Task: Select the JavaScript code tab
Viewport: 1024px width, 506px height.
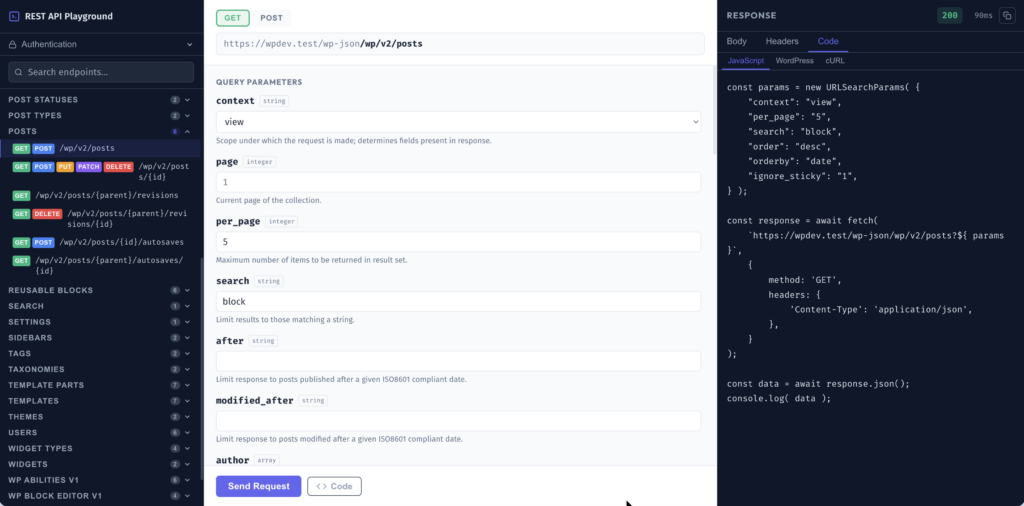Action: pyautogui.click(x=746, y=61)
